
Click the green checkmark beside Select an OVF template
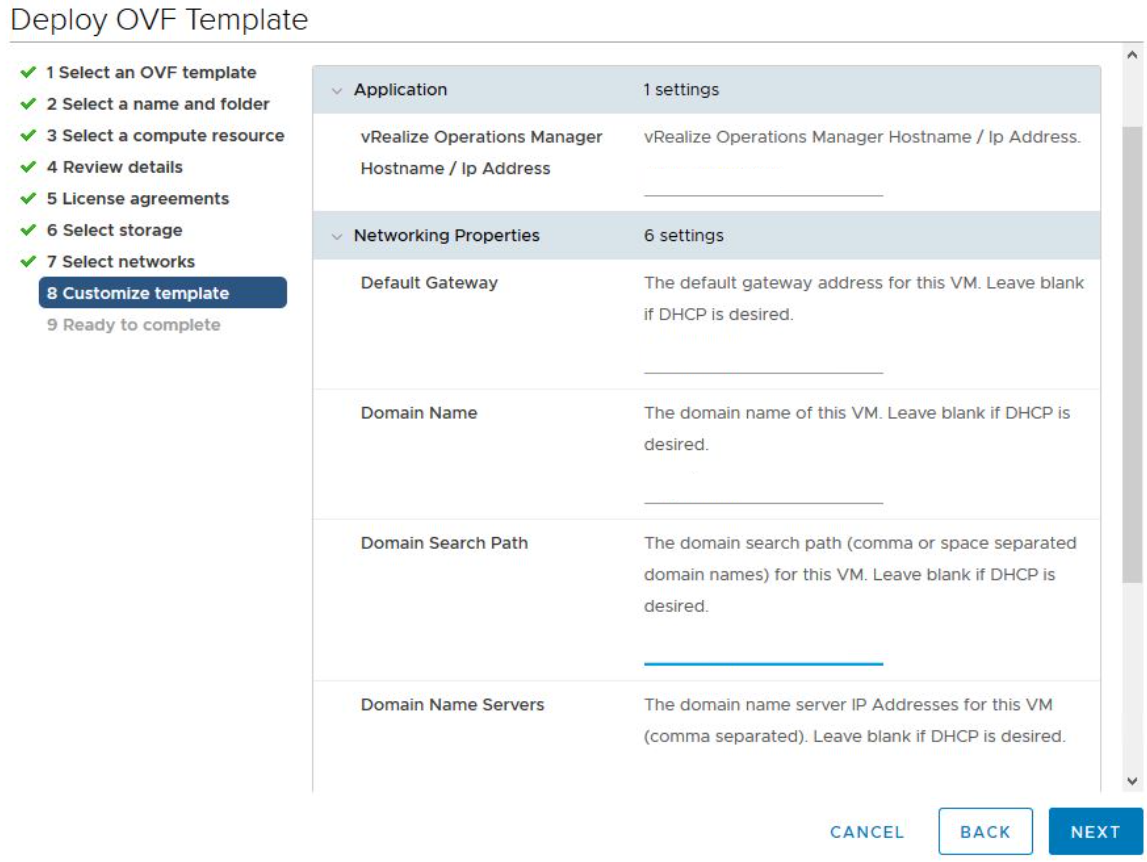[x=28, y=73]
